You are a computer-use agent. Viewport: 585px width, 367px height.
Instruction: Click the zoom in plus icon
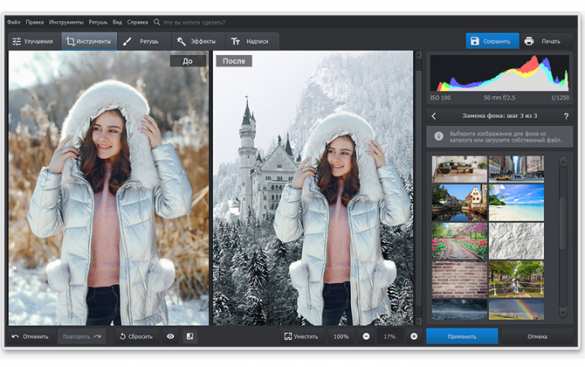point(414,336)
